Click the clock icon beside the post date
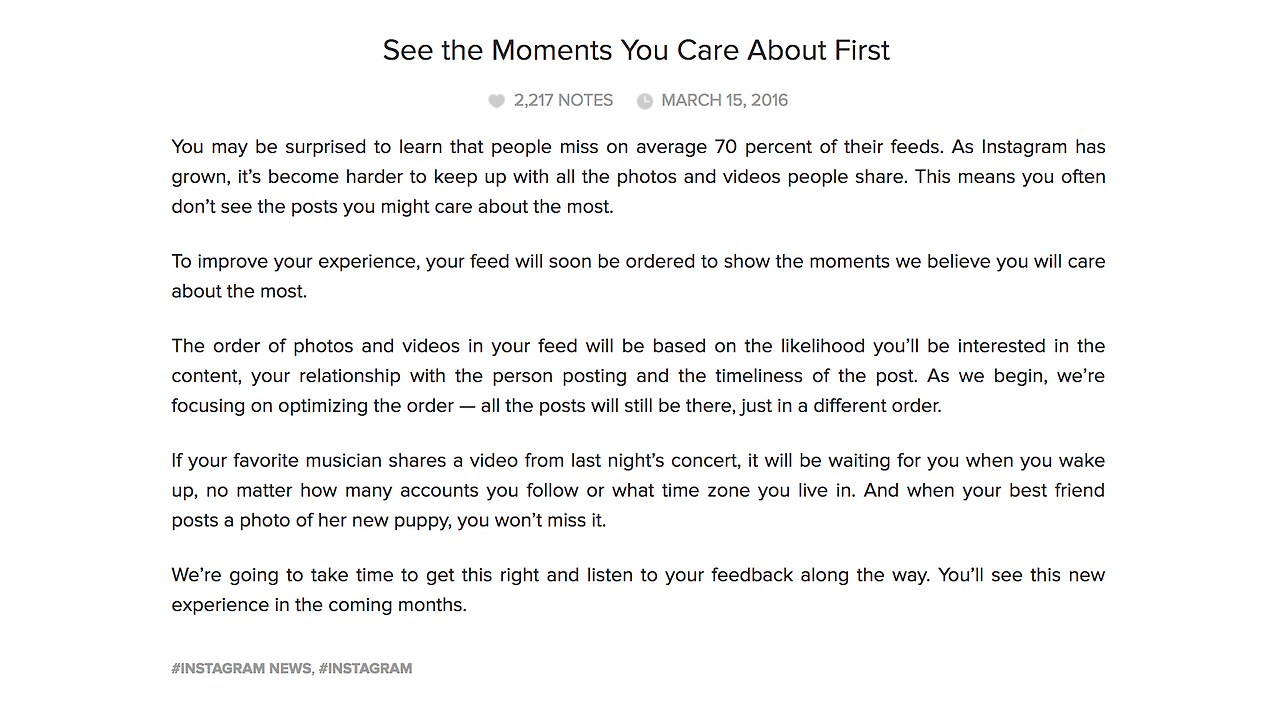The height and width of the screenshot is (702, 1280). click(645, 101)
